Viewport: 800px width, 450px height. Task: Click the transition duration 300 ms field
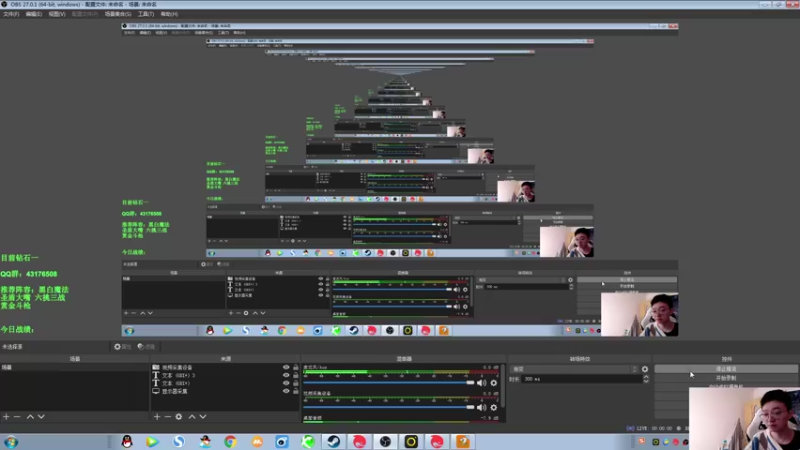tap(581, 379)
